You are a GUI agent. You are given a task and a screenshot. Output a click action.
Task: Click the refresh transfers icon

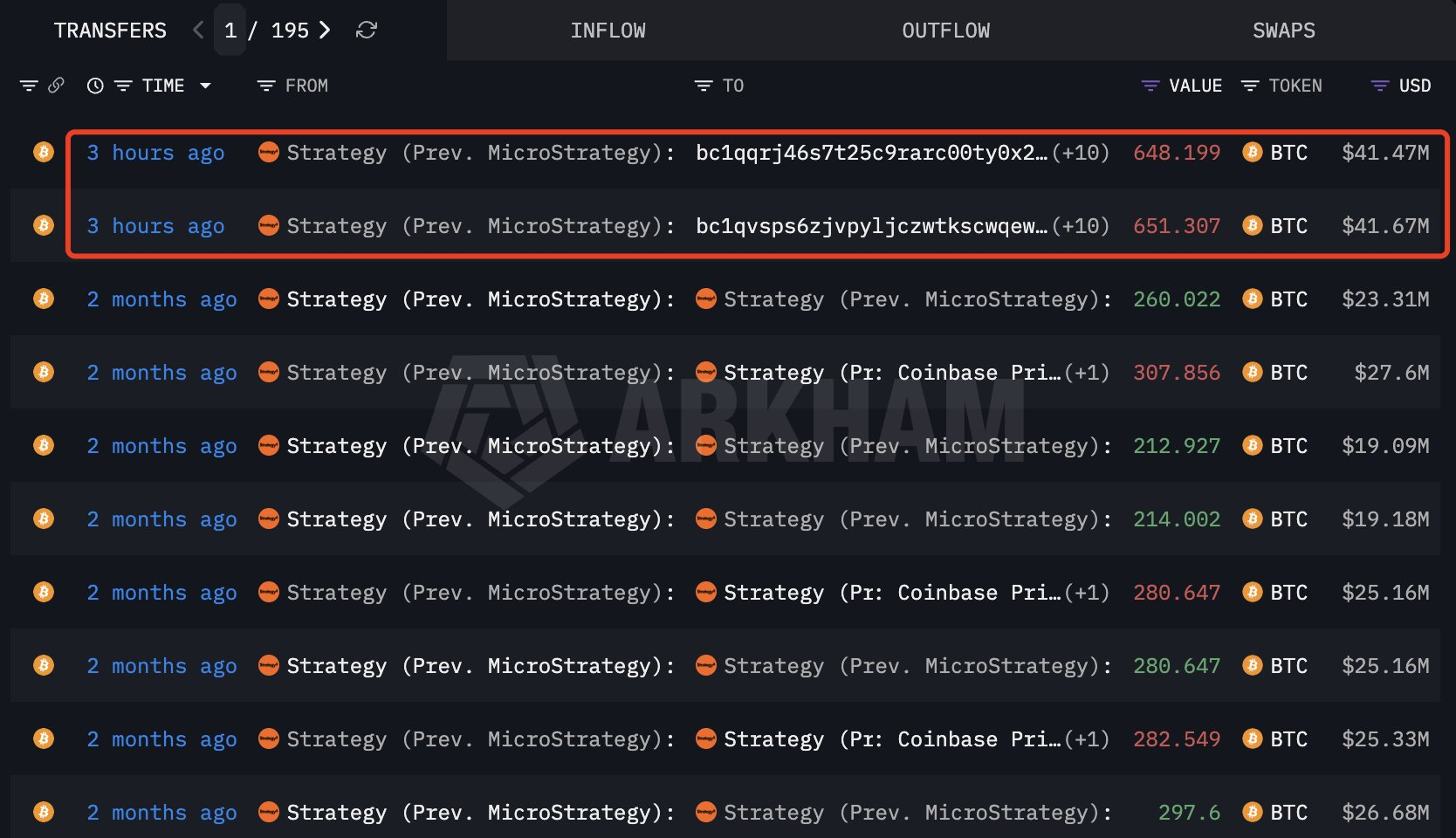(367, 31)
